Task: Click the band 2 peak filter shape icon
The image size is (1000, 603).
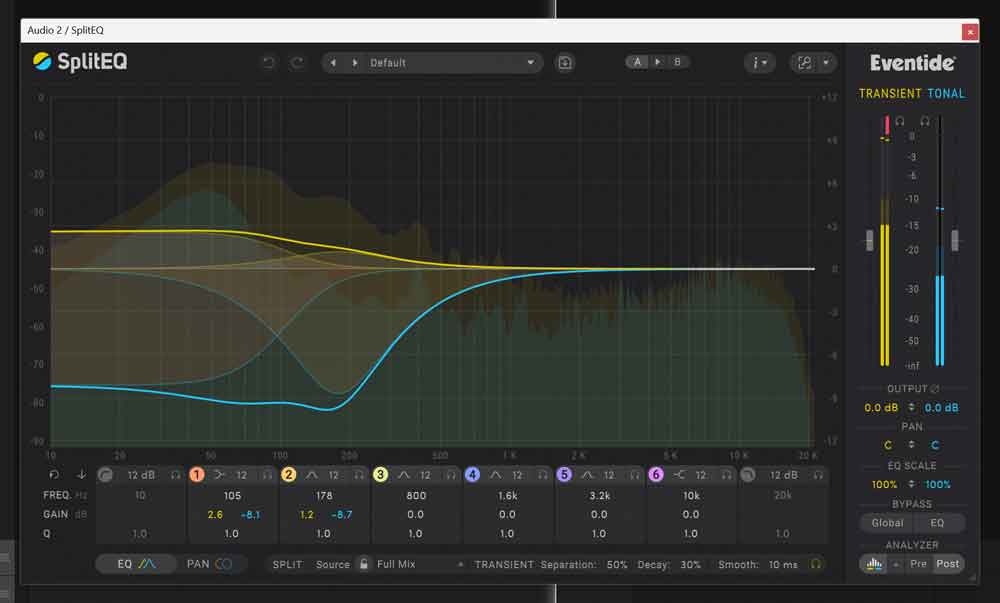Action: click(x=310, y=475)
